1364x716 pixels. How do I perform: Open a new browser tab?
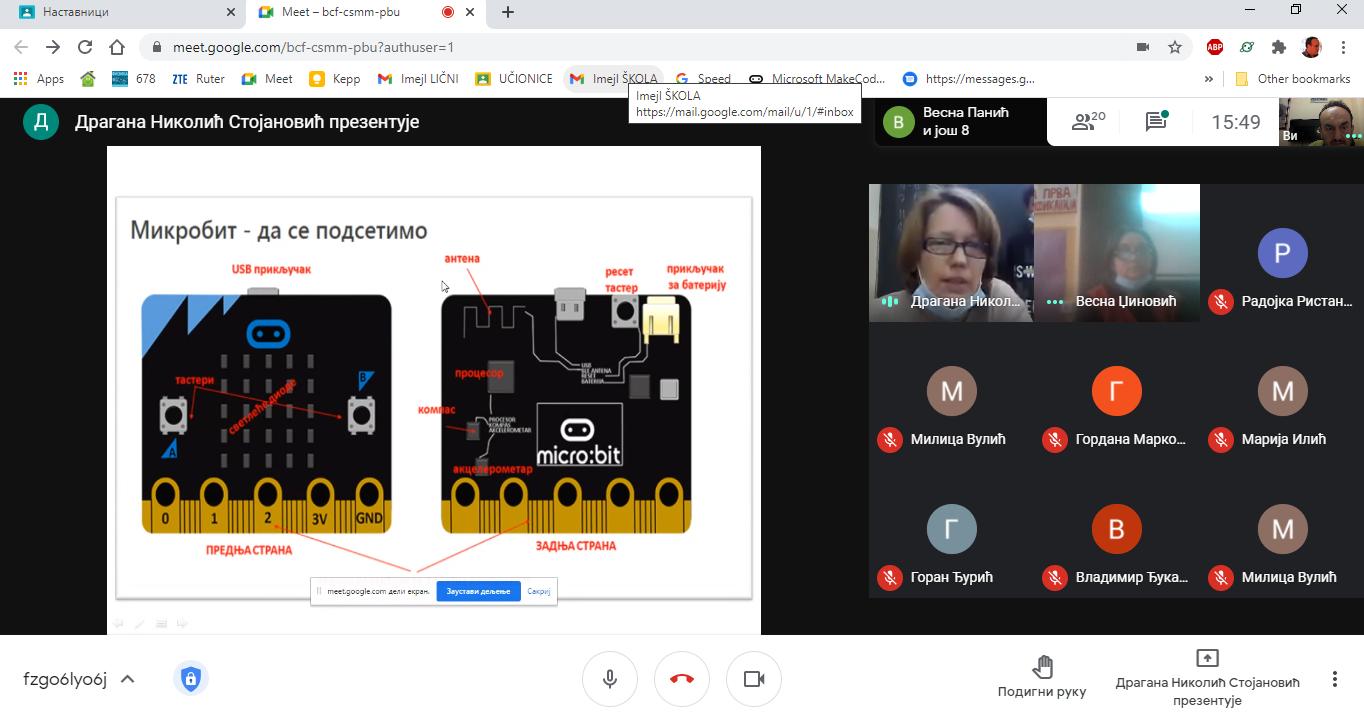(x=508, y=12)
